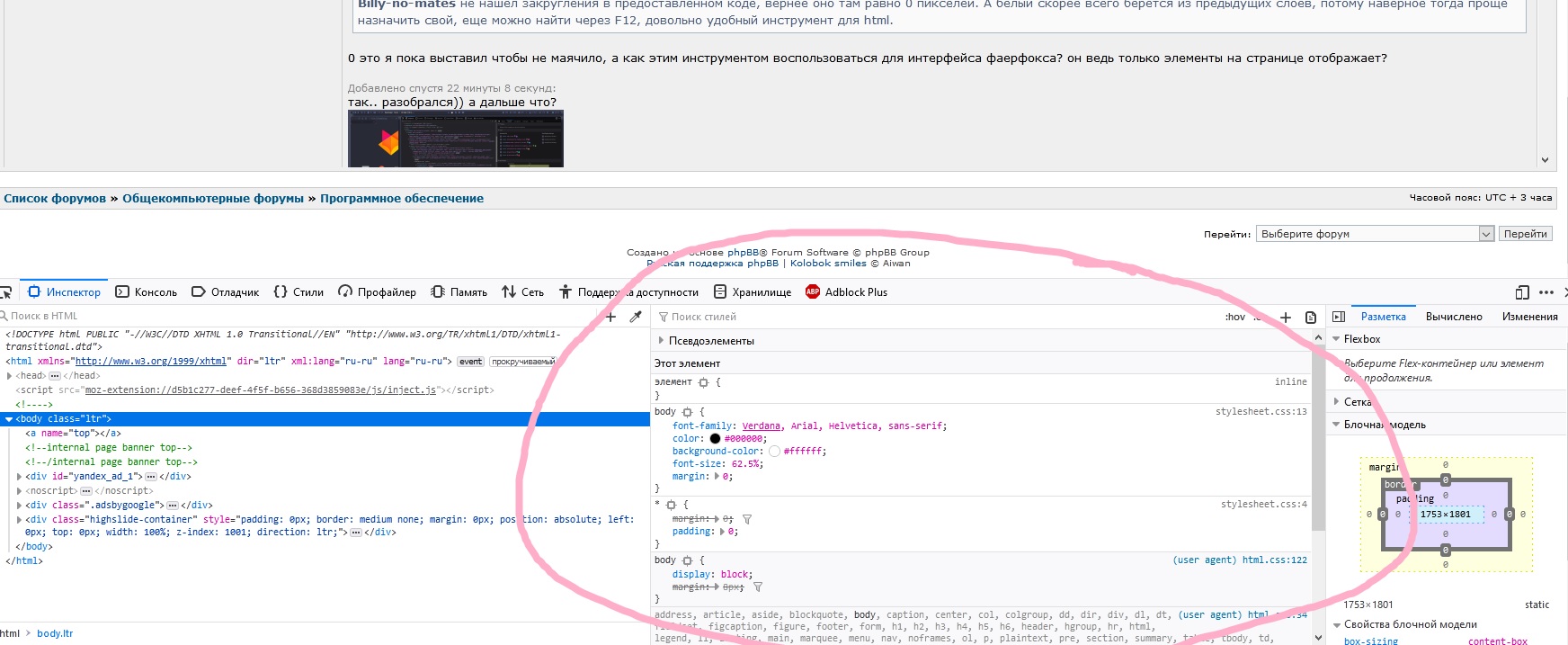Click the font-size value 62.5%
The height and width of the screenshot is (645, 1568).
745,464
